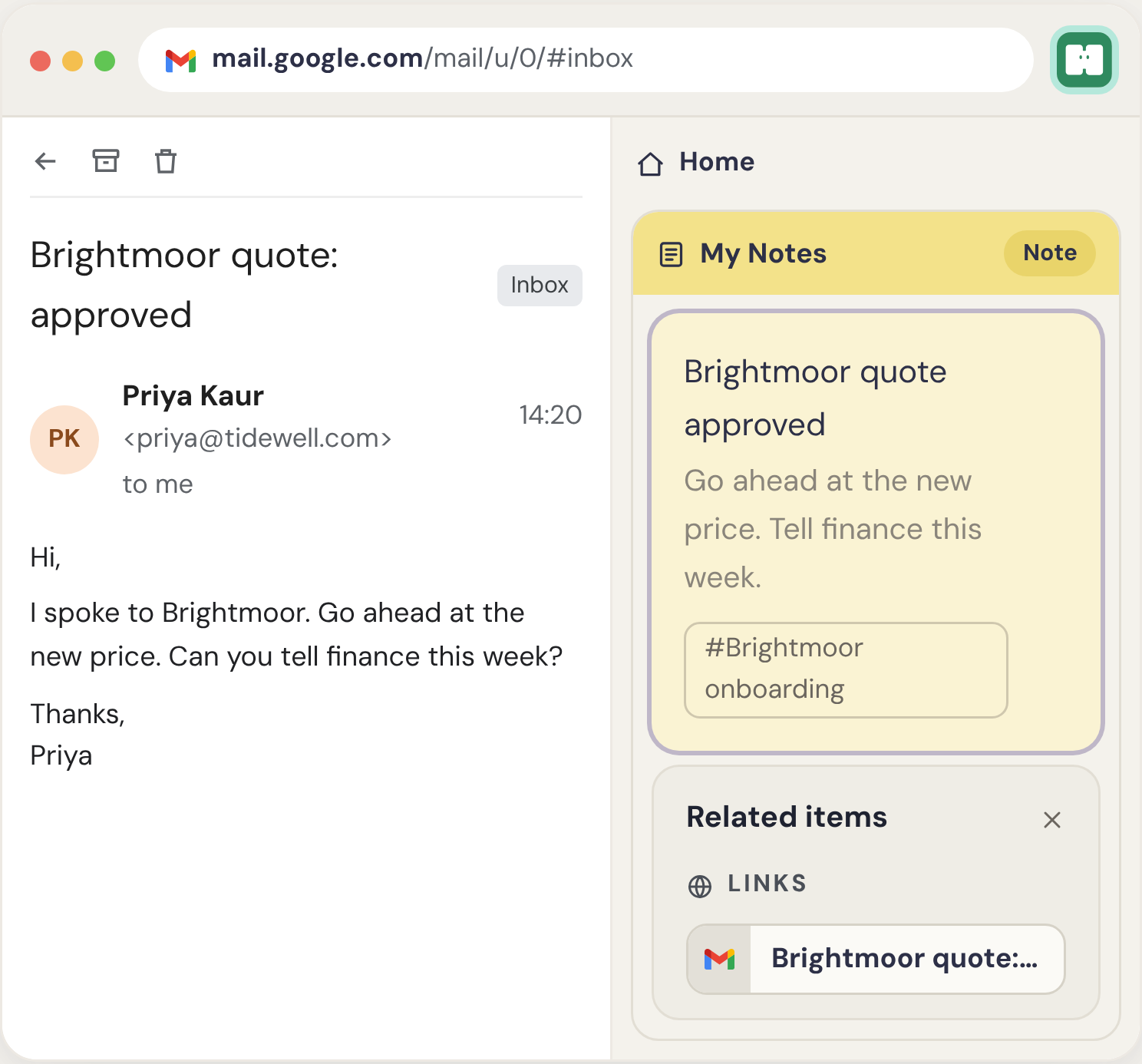Delete the email with the trash icon
The height and width of the screenshot is (1064, 1142).
(x=166, y=161)
